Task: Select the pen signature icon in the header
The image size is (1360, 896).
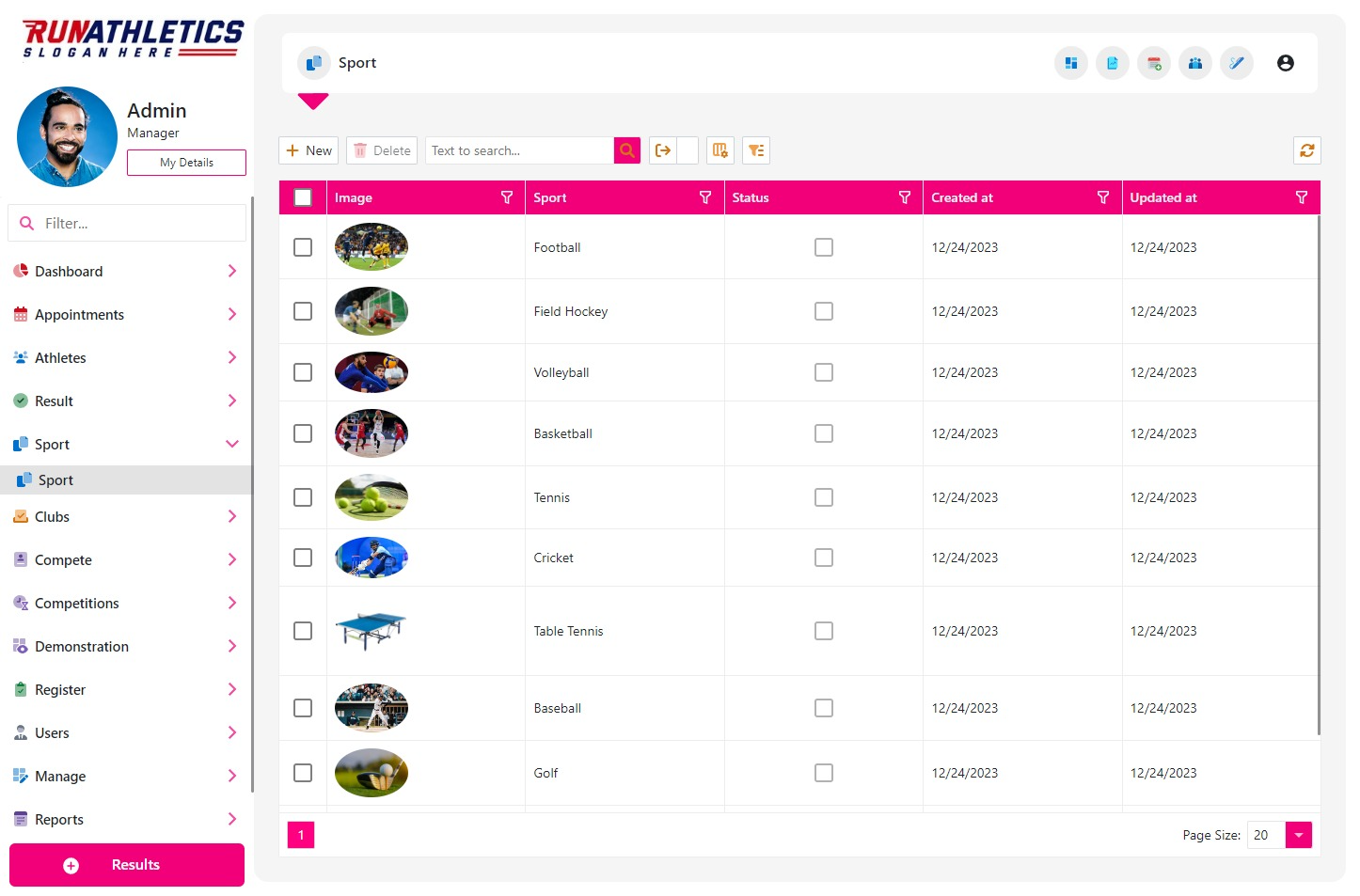Action: pyautogui.click(x=1237, y=63)
